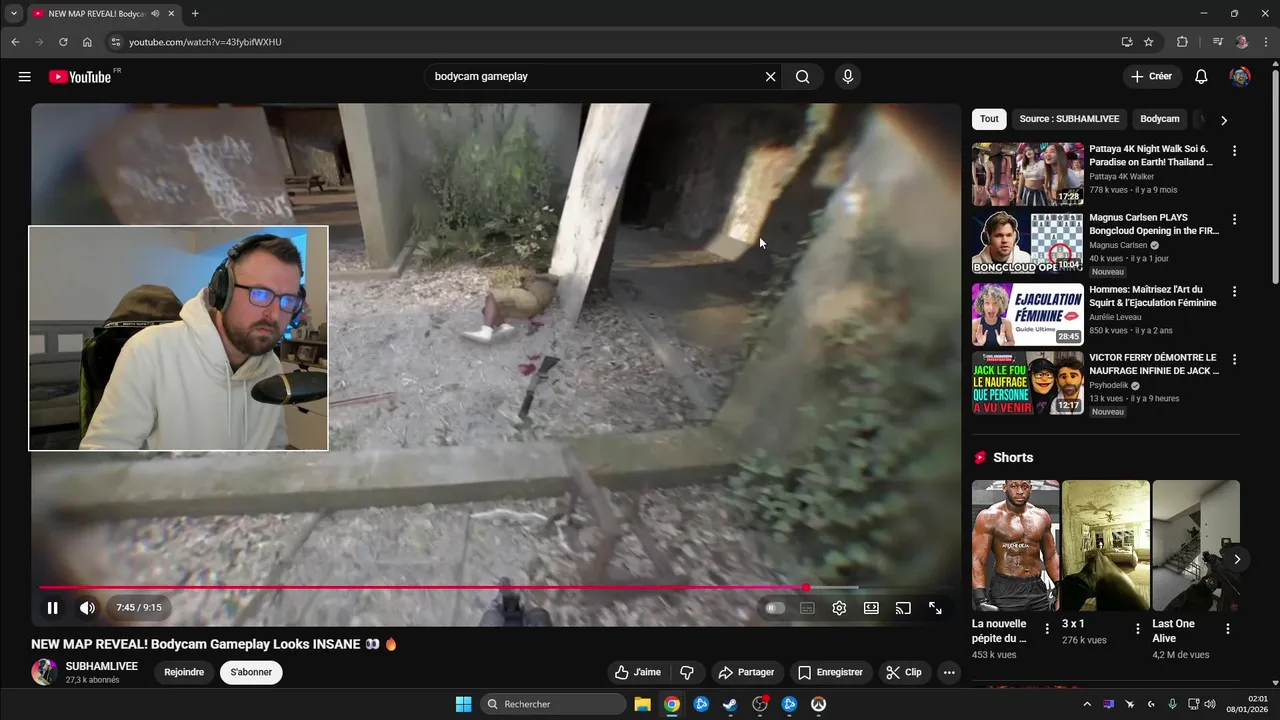Go back with the browser back arrow
This screenshot has width=1280, height=720.
(x=15, y=42)
